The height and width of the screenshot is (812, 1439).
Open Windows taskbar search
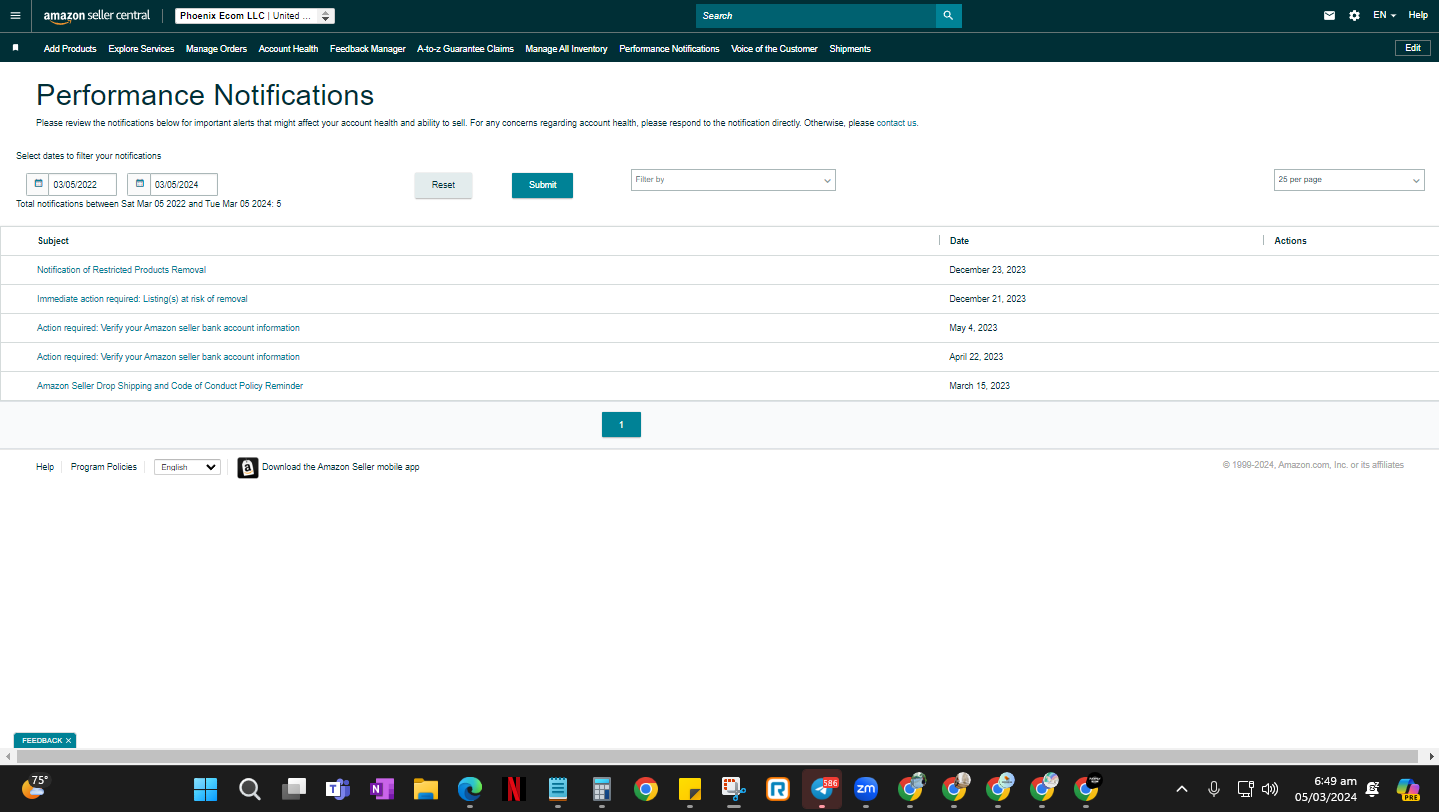(250, 789)
